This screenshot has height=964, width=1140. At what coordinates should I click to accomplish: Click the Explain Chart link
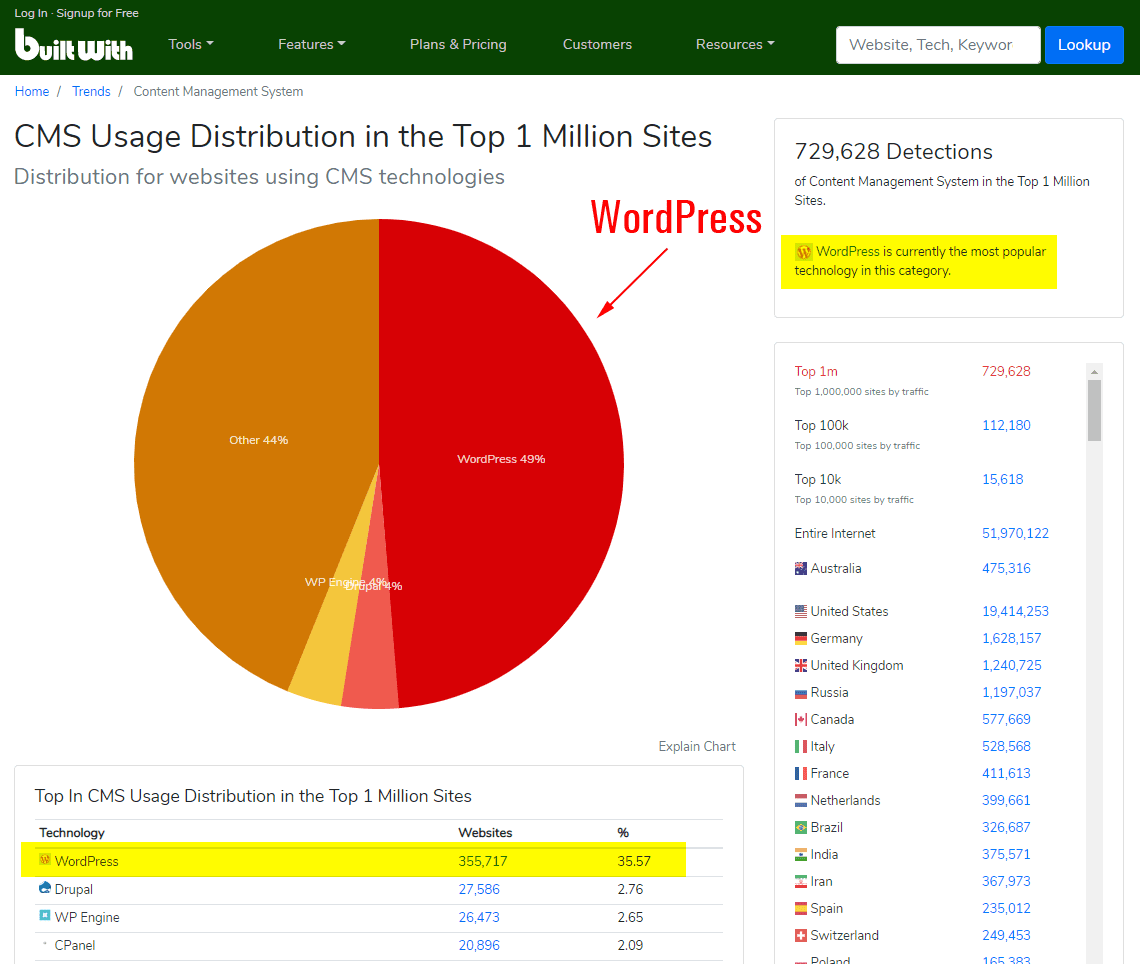point(697,747)
